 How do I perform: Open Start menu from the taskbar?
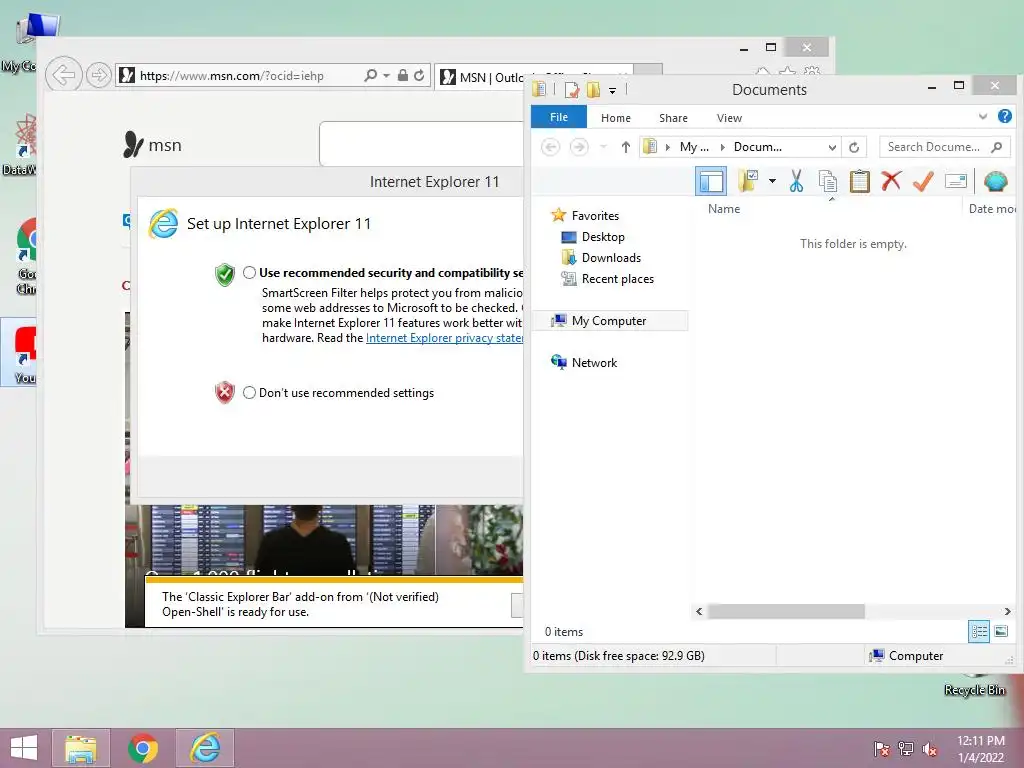point(24,748)
